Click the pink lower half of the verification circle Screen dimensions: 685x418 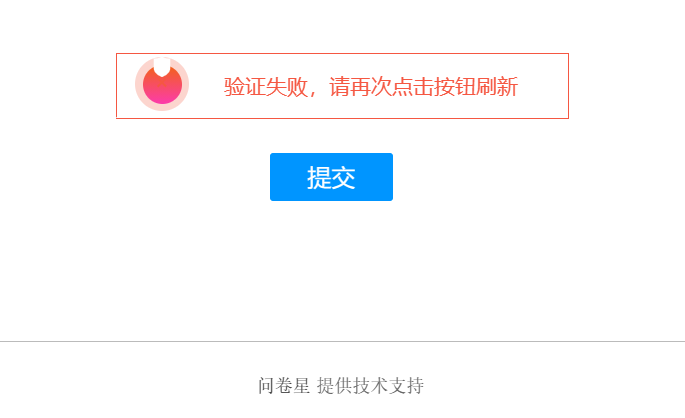click(162, 95)
